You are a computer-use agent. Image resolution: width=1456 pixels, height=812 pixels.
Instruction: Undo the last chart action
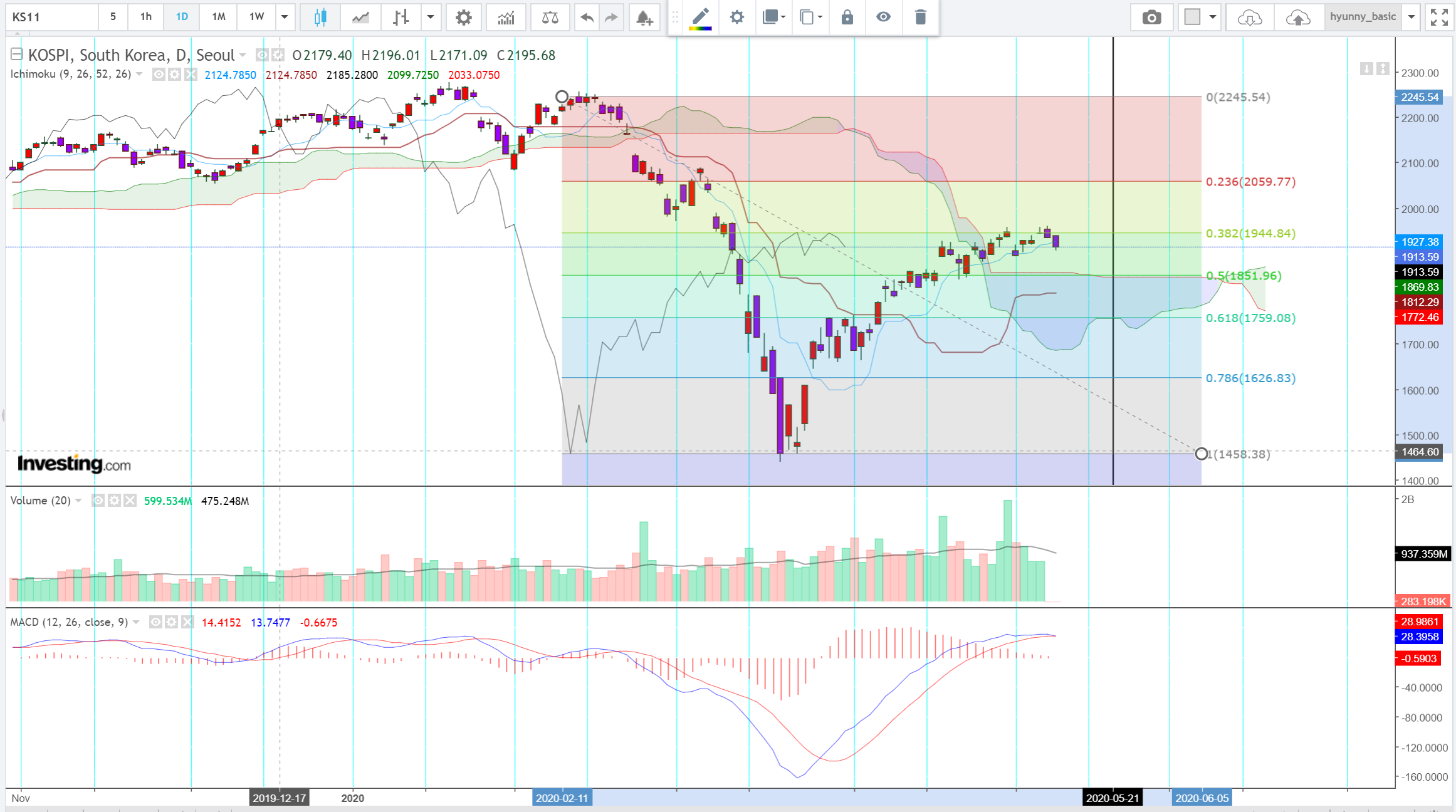(587, 17)
